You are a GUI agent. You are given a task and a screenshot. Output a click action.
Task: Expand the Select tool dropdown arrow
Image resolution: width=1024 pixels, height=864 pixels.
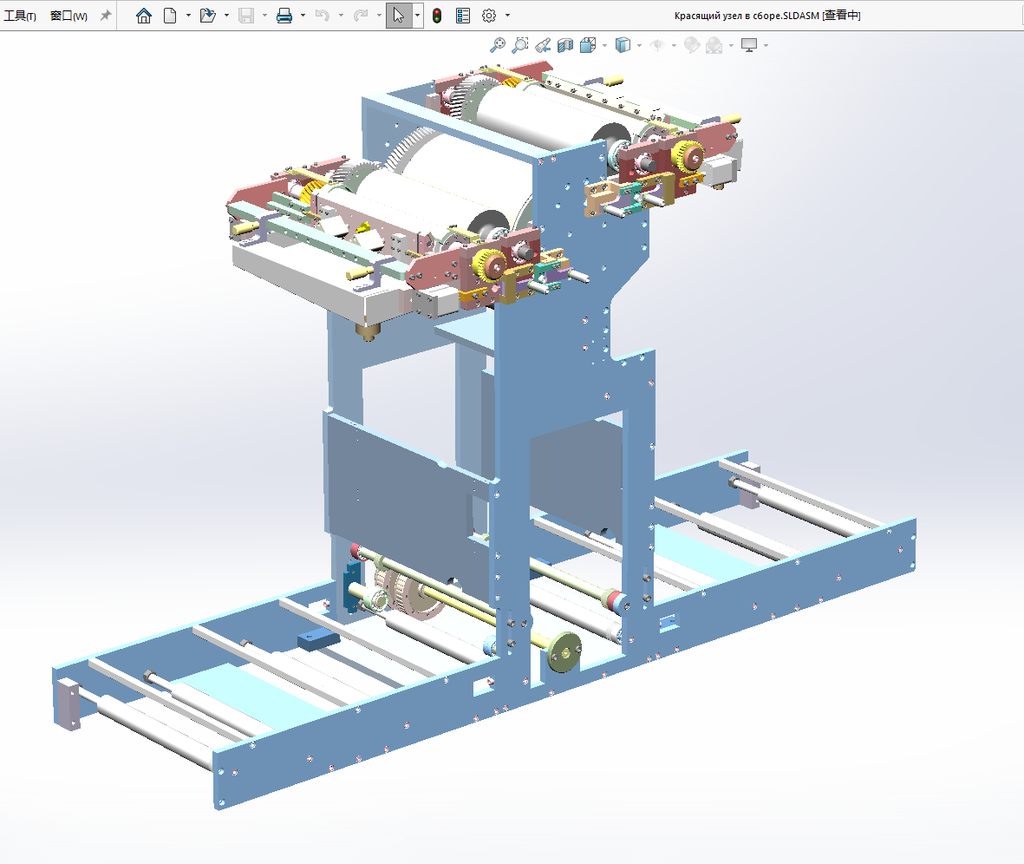tap(417, 16)
